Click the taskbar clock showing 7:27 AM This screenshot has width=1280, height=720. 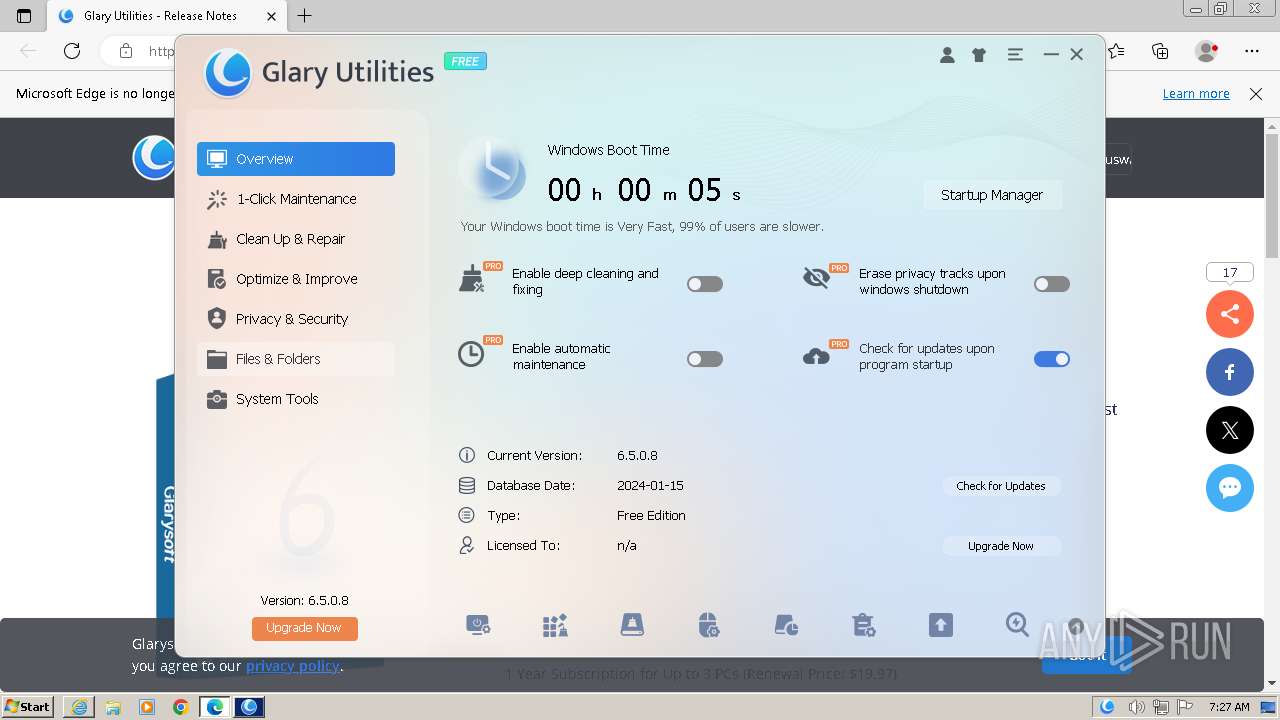point(1229,707)
